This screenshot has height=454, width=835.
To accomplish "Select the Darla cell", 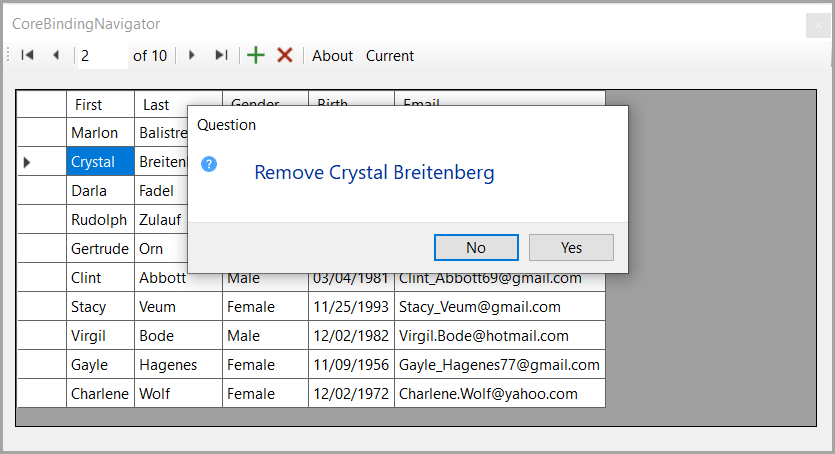I will point(100,191).
